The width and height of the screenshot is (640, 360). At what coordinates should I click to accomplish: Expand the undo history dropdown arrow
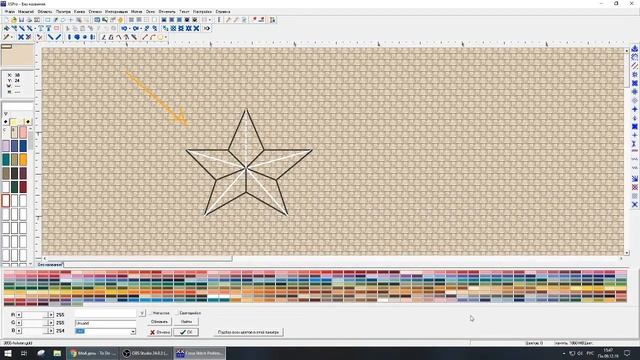[x=130, y=28]
